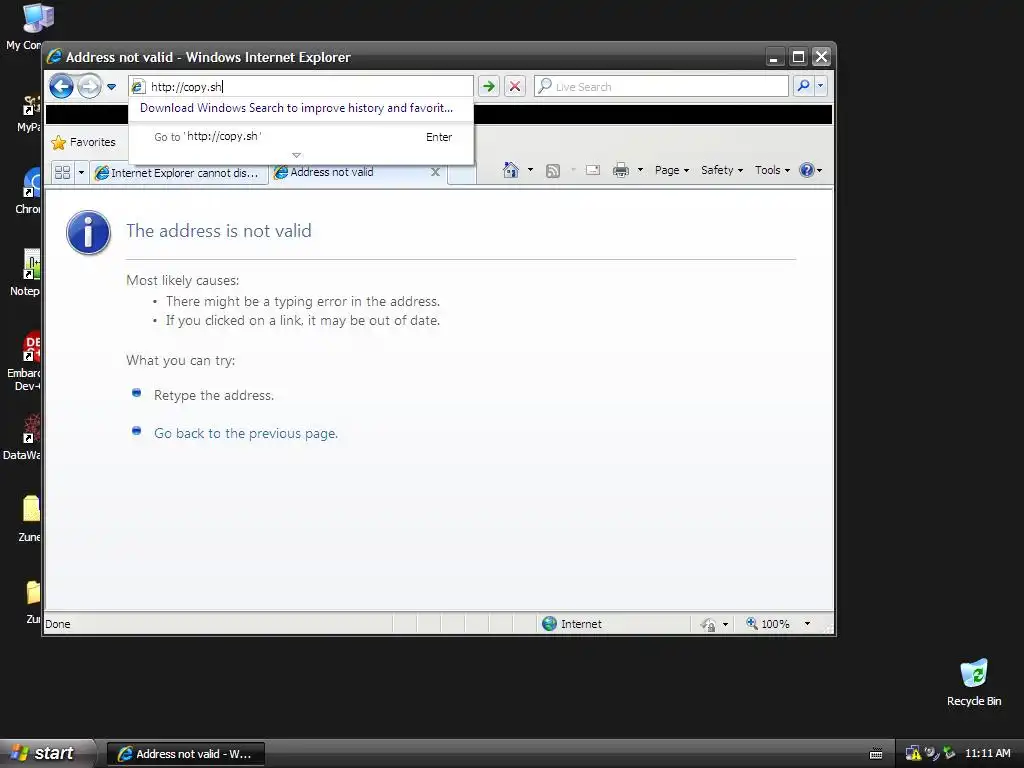Open search provider options dropdown
The image size is (1024, 768).
pos(821,86)
